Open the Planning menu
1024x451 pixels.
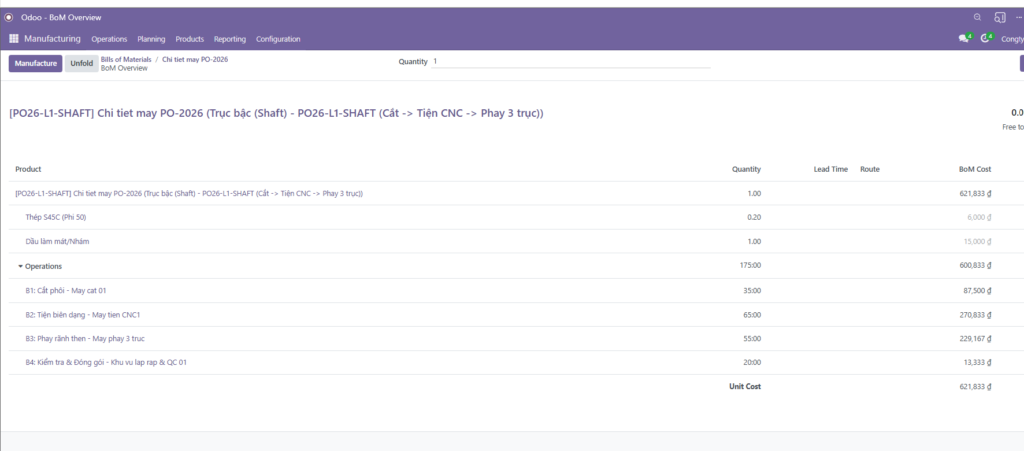coord(151,39)
